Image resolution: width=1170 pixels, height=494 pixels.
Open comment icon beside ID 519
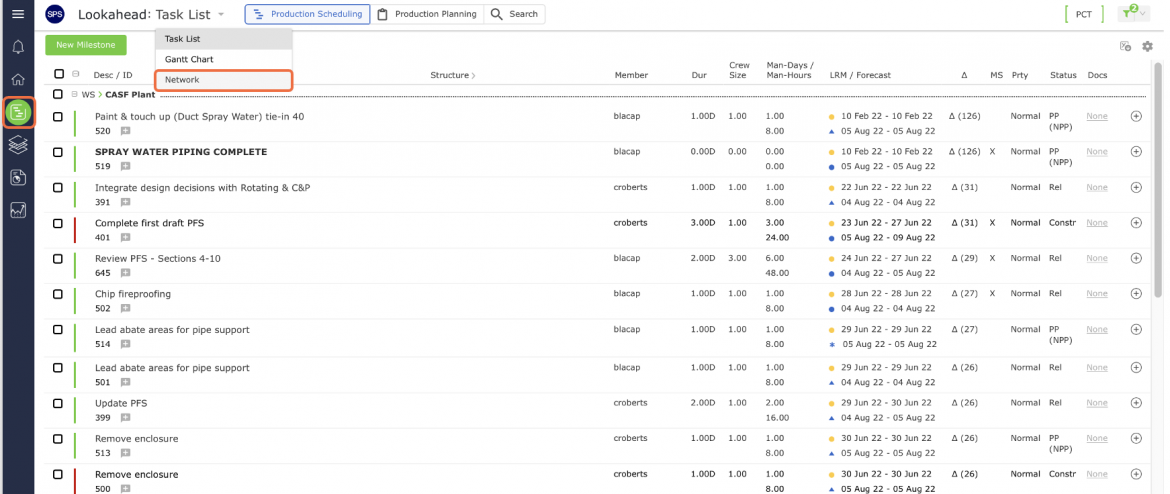tap(125, 166)
